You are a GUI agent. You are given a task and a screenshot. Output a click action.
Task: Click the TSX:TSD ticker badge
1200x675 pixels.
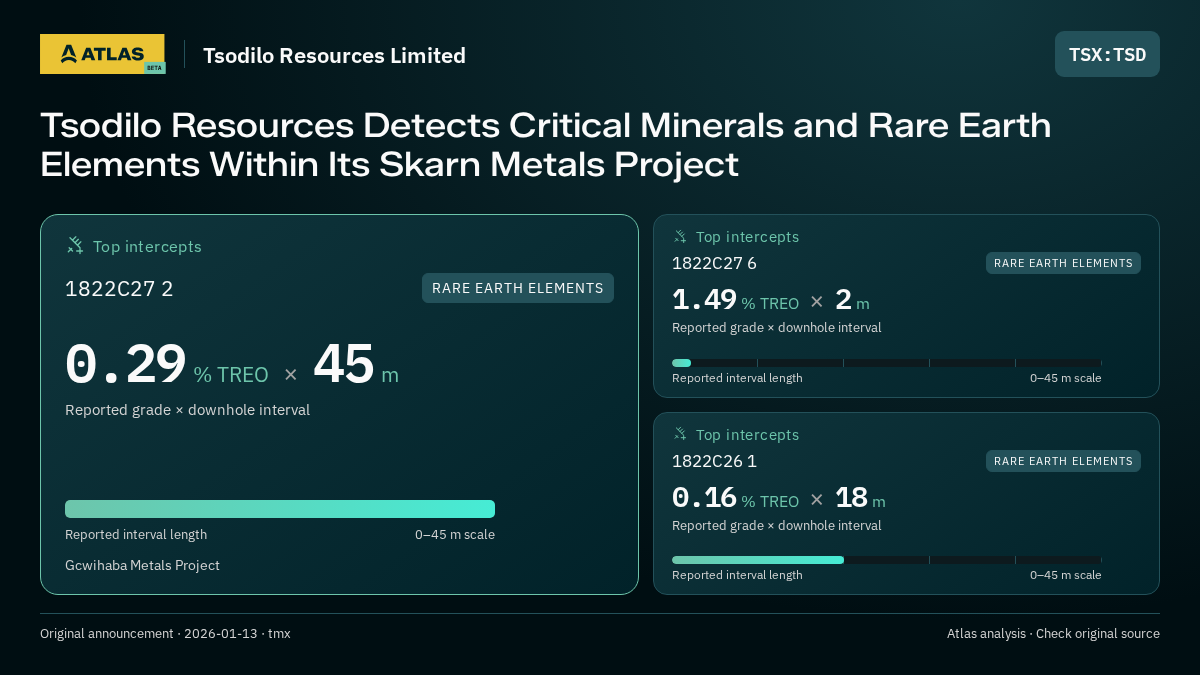coord(1107,54)
